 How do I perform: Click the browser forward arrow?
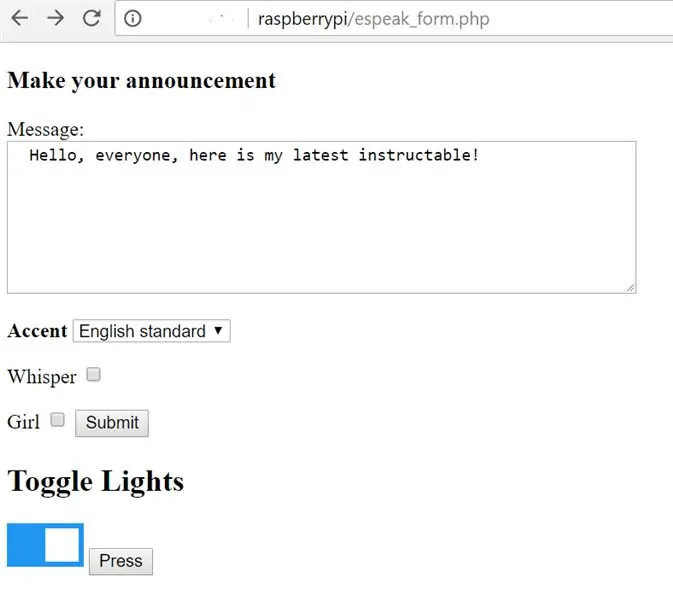tap(55, 18)
